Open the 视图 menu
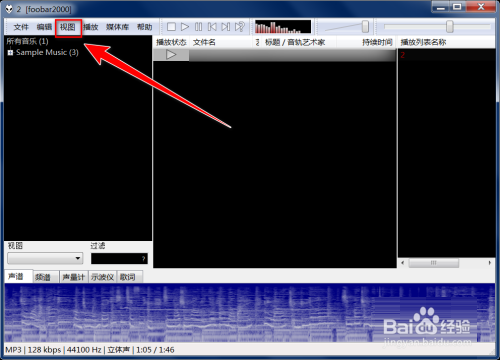The image size is (500, 360). [68, 27]
